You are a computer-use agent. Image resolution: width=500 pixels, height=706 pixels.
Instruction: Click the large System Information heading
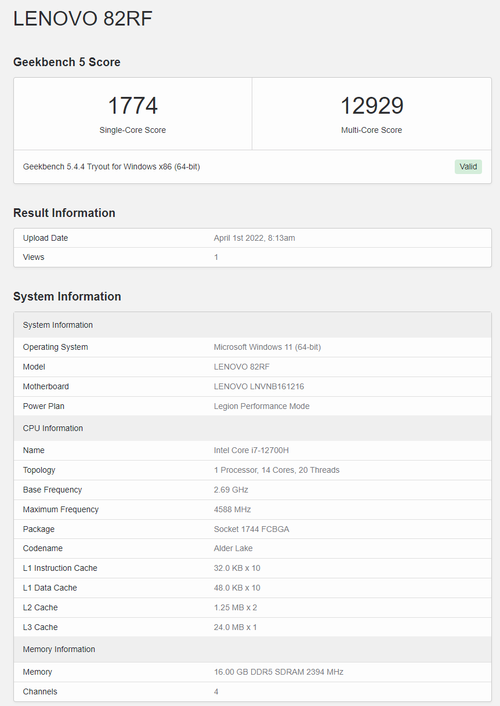[67, 296]
